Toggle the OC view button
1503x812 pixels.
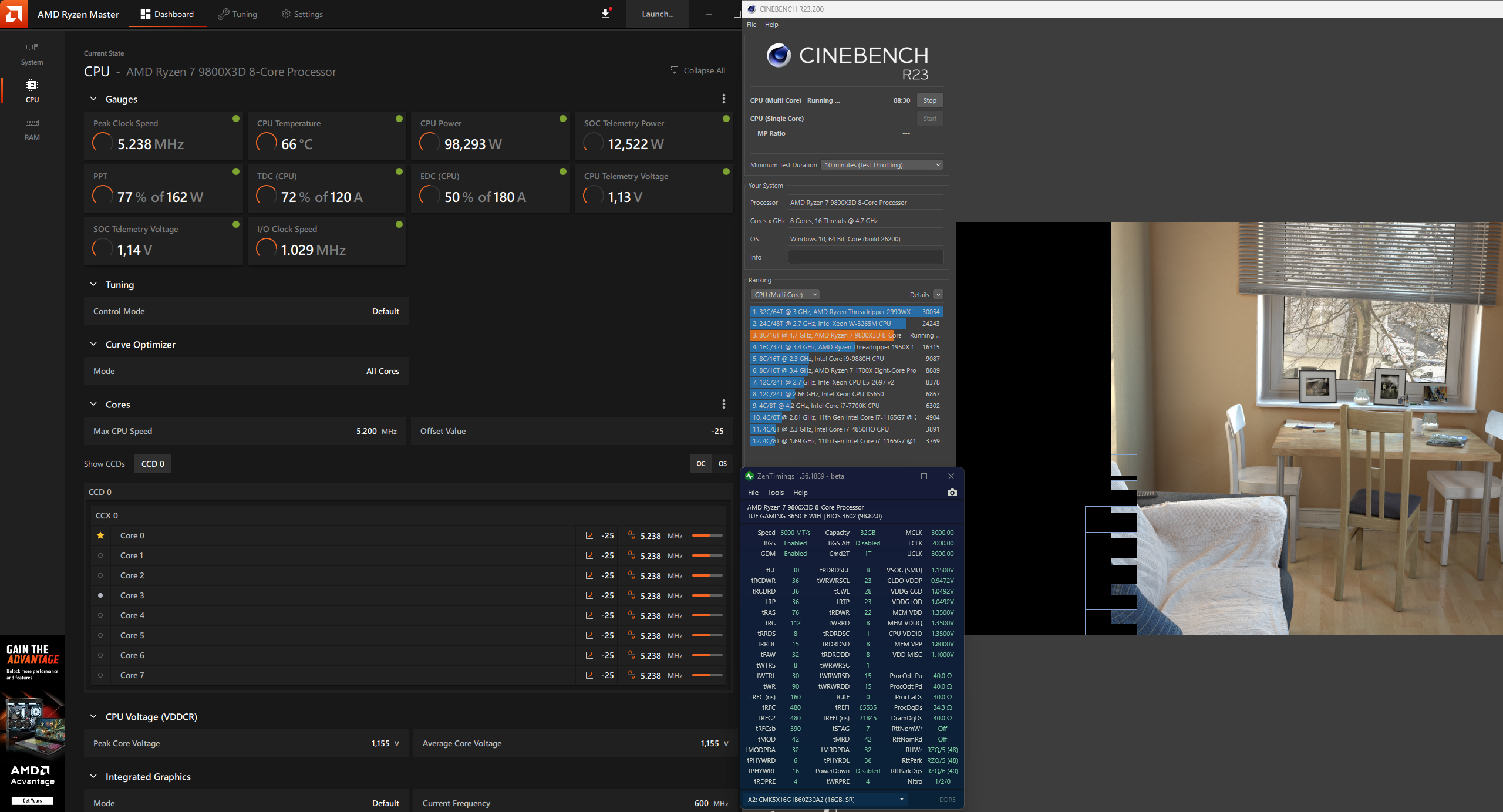click(700, 464)
